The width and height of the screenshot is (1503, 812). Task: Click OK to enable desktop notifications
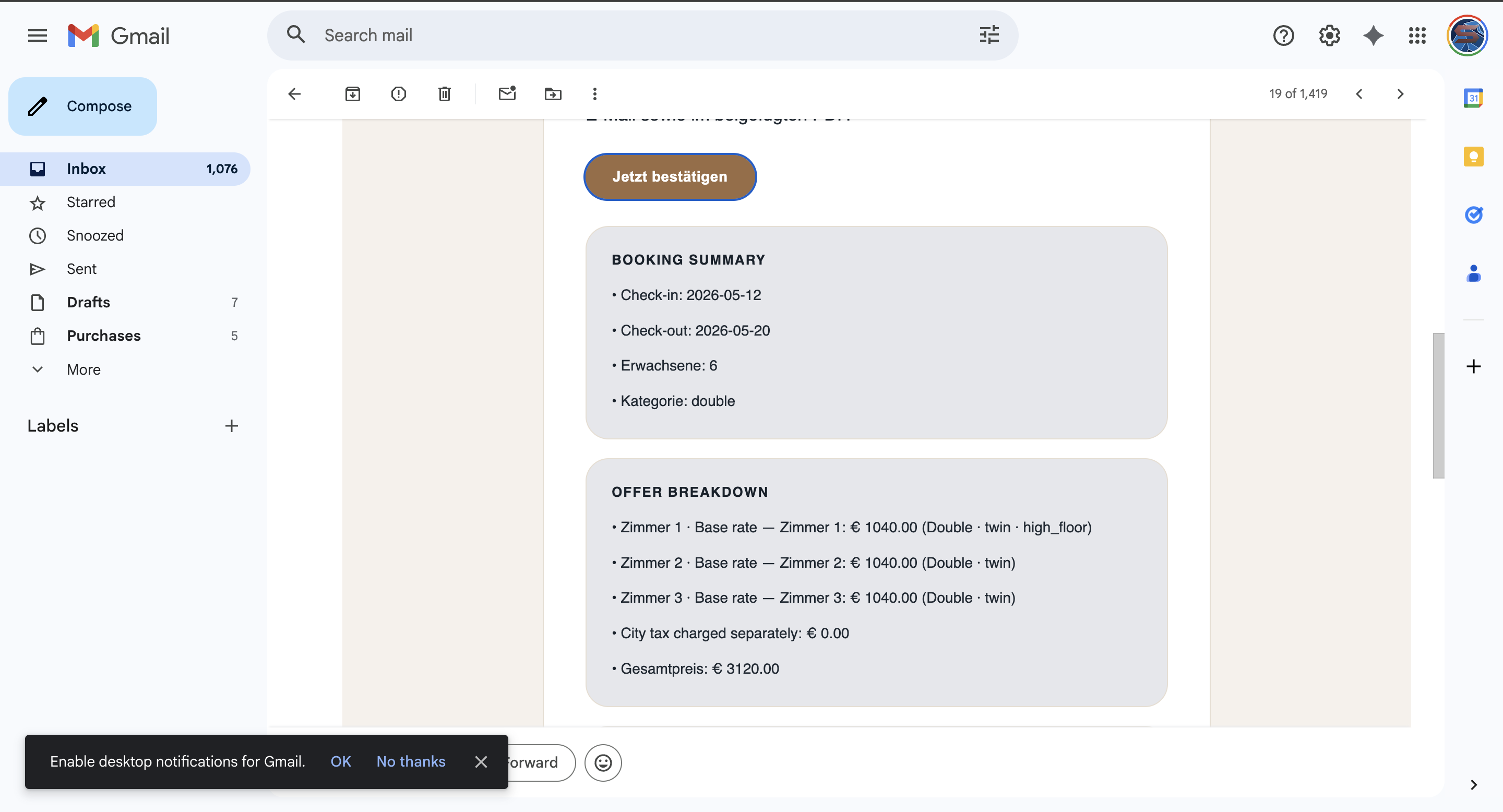coord(341,762)
